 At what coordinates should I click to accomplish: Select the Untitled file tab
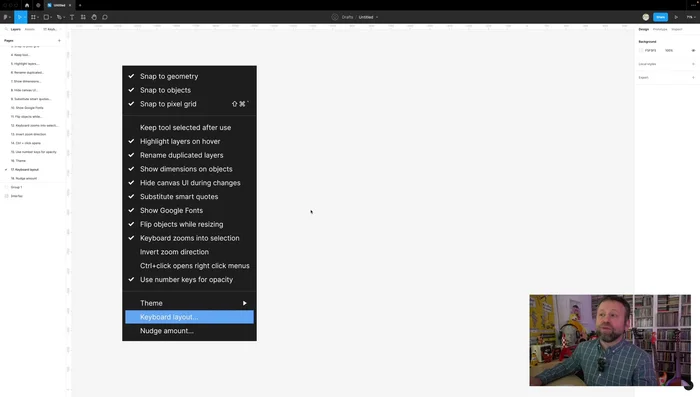(59, 5)
